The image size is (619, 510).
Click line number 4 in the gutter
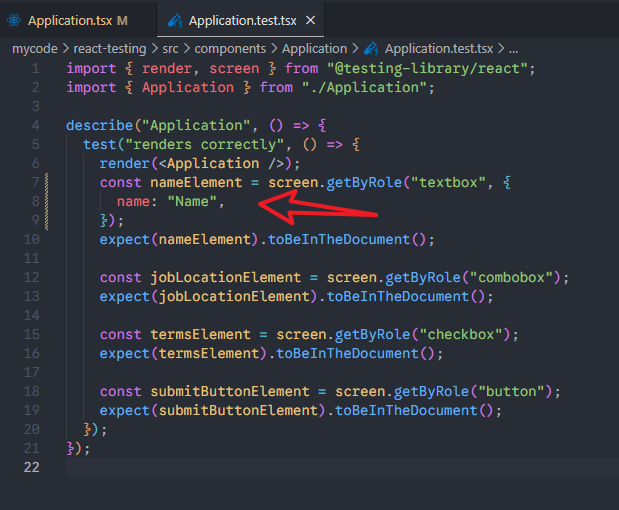coord(35,125)
